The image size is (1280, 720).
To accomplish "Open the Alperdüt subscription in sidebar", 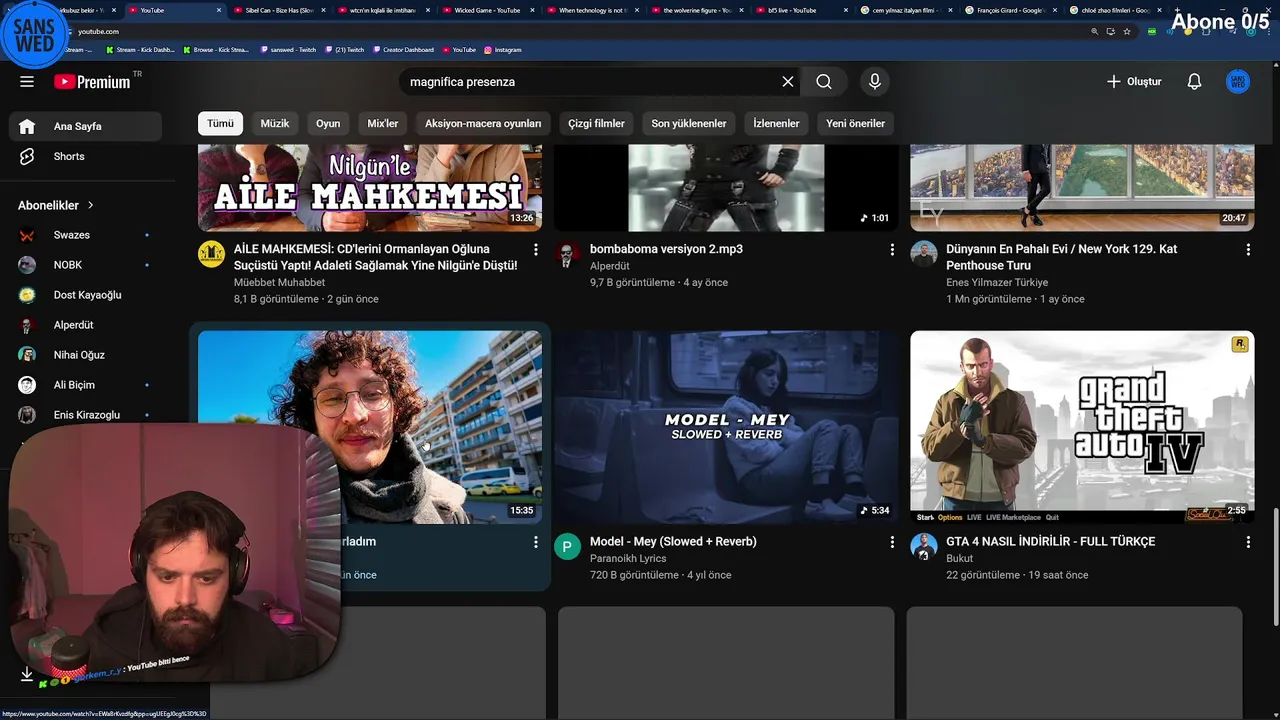I will [85, 325].
